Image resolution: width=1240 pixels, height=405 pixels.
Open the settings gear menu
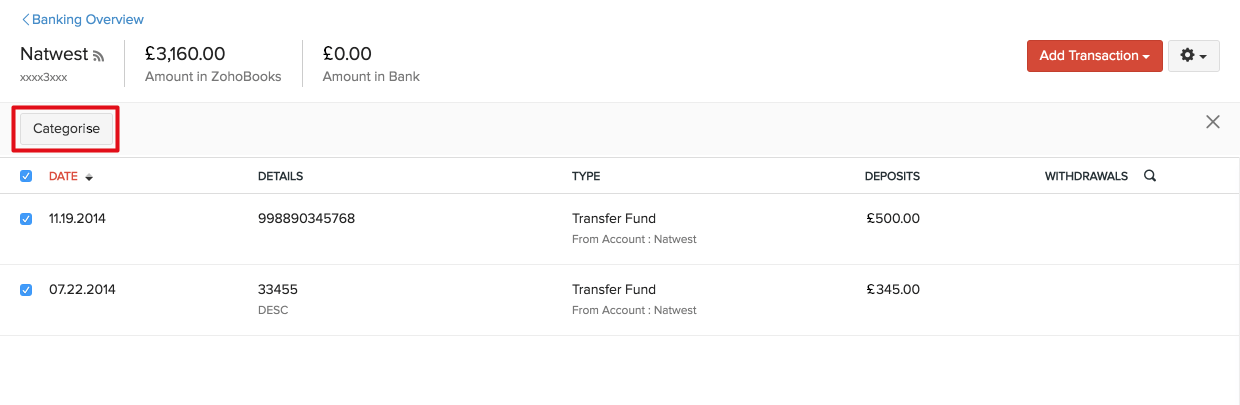pos(1193,56)
